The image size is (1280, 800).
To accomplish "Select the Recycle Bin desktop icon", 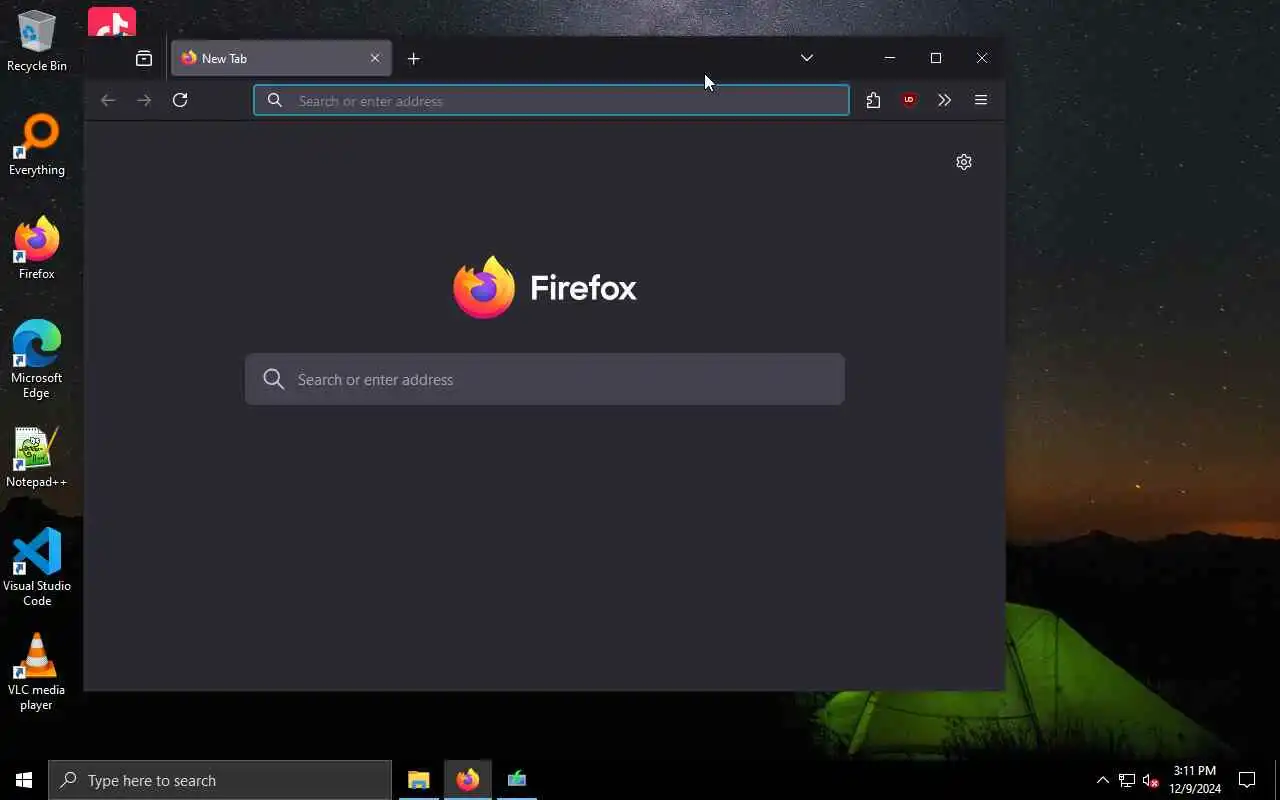I will (x=37, y=41).
